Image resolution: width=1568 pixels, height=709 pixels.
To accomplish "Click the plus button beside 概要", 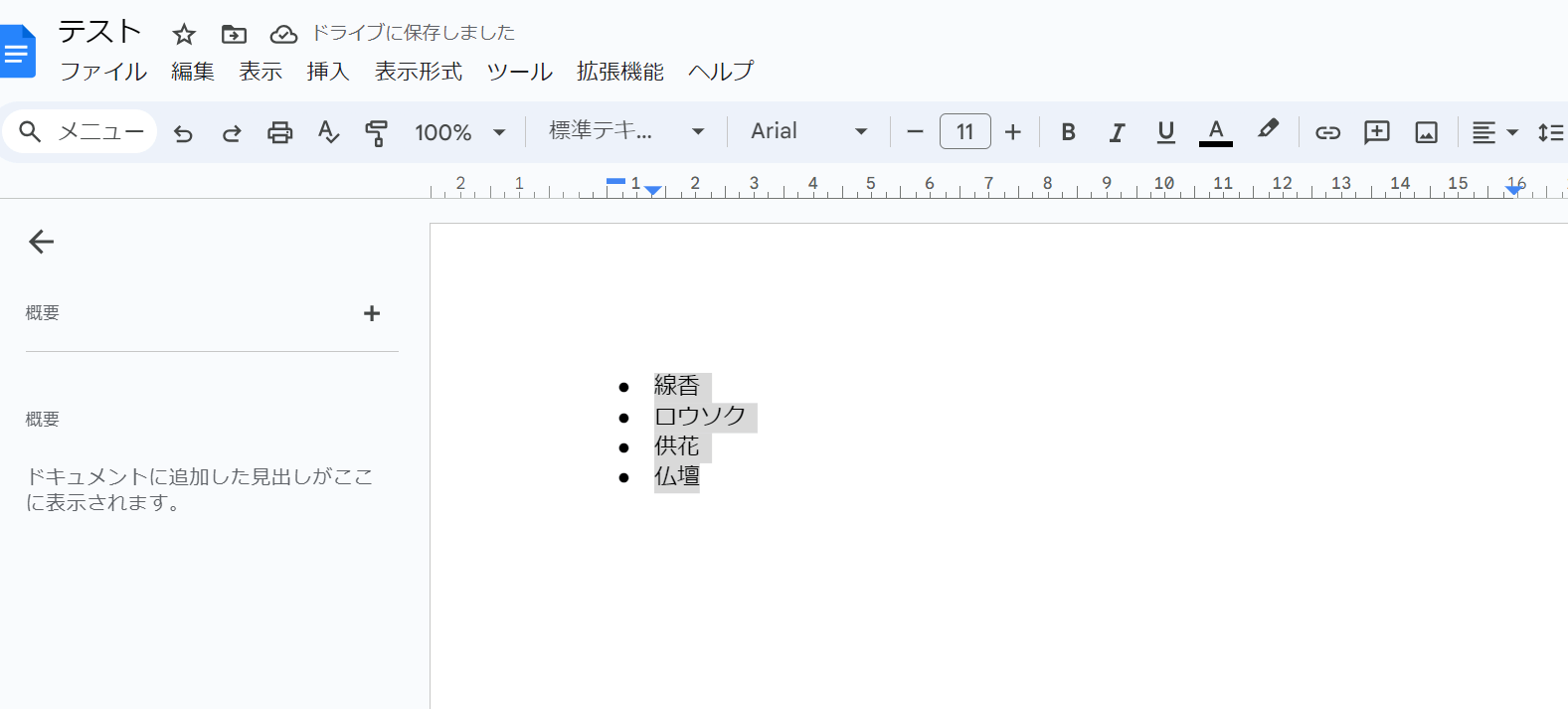I will tap(372, 313).
